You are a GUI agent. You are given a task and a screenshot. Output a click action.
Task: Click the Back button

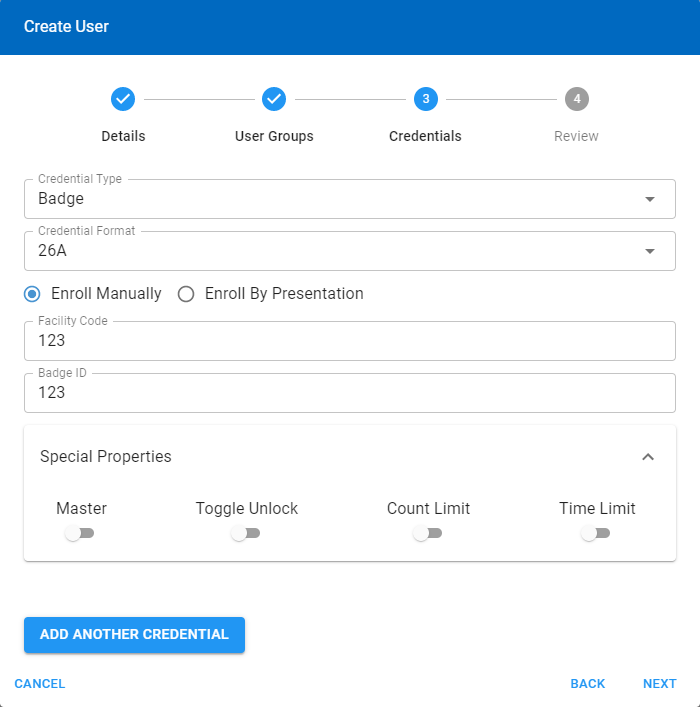pos(587,684)
